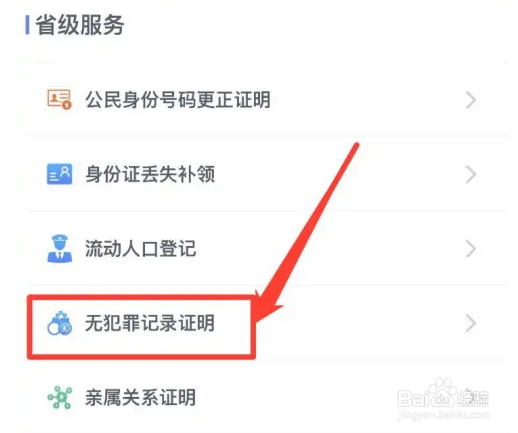
Task: Expand chevron next to 公民身份号码更正证明
Action: pyautogui.click(x=470, y=100)
